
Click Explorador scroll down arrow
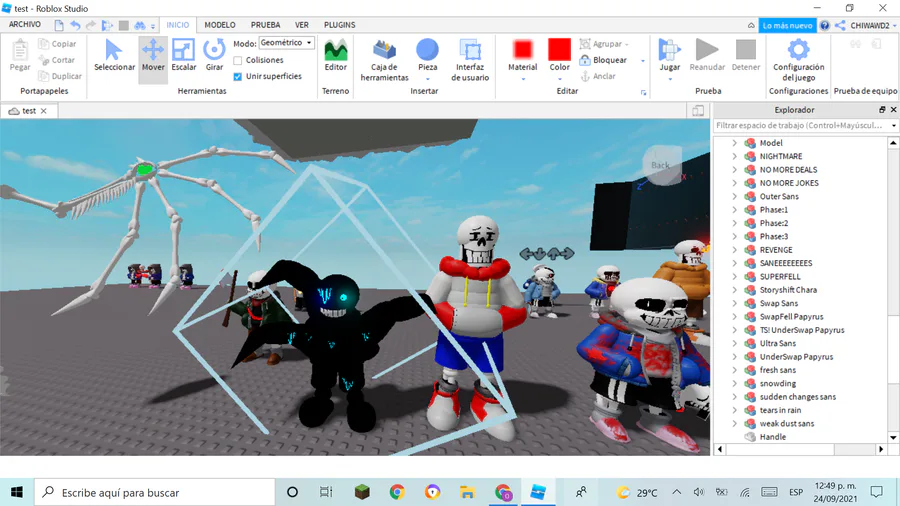pos(893,437)
